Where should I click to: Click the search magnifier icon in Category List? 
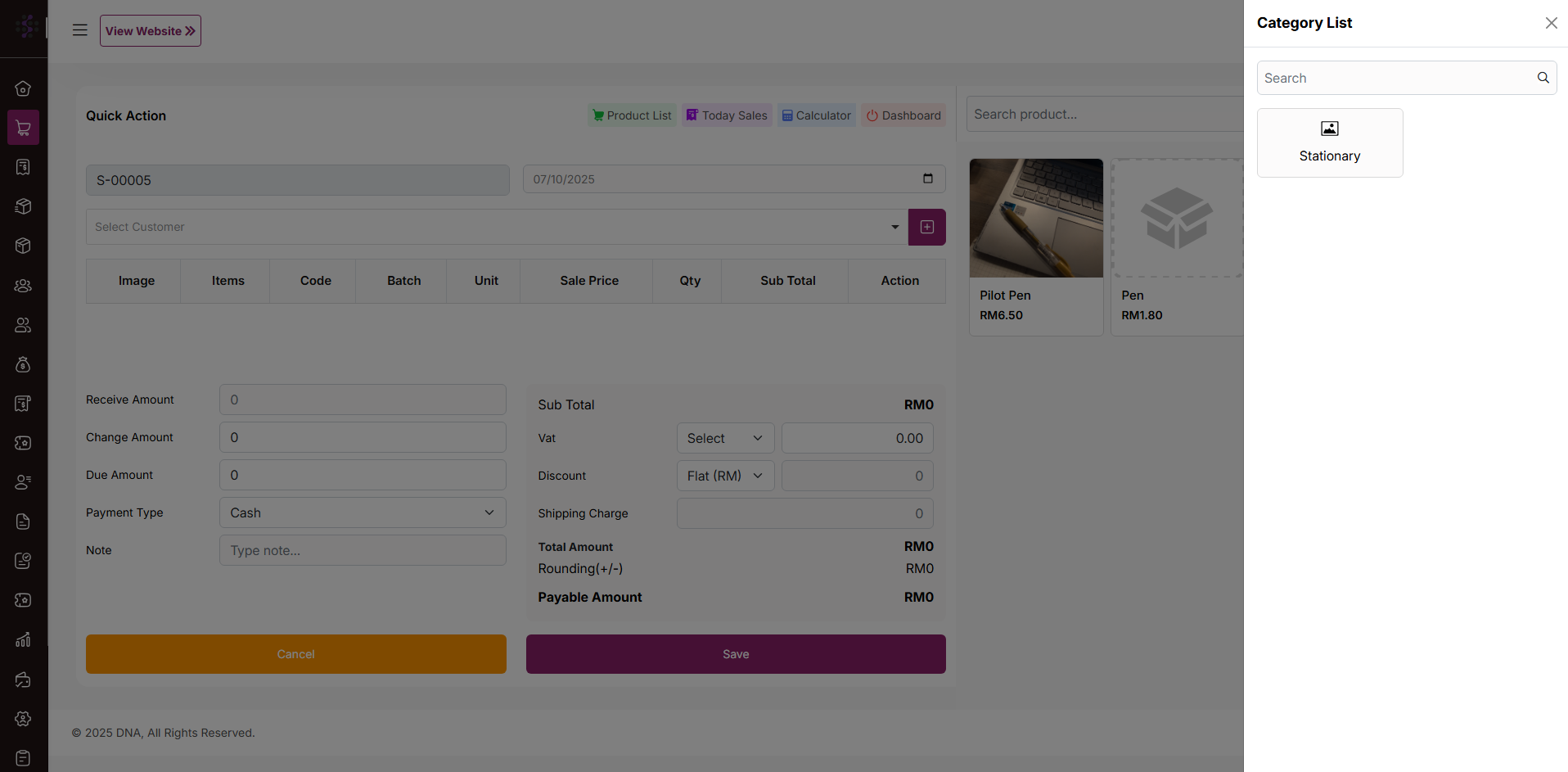(1543, 78)
